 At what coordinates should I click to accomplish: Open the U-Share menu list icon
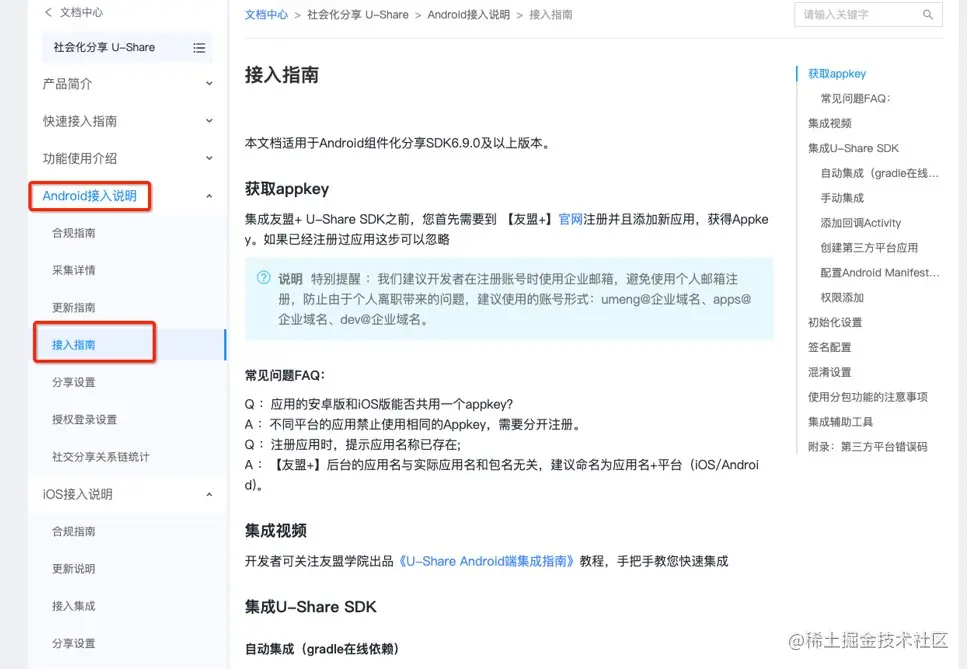point(199,48)
